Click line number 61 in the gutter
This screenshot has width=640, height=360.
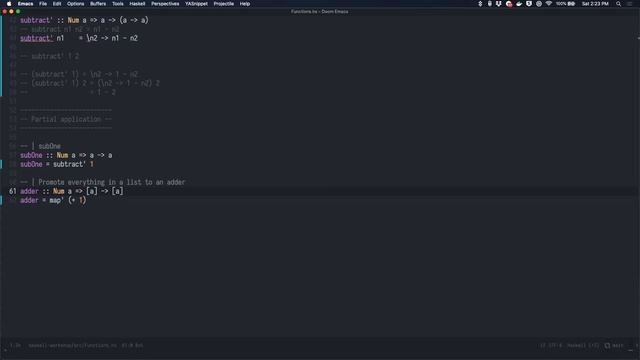click(x=13, y=191)
